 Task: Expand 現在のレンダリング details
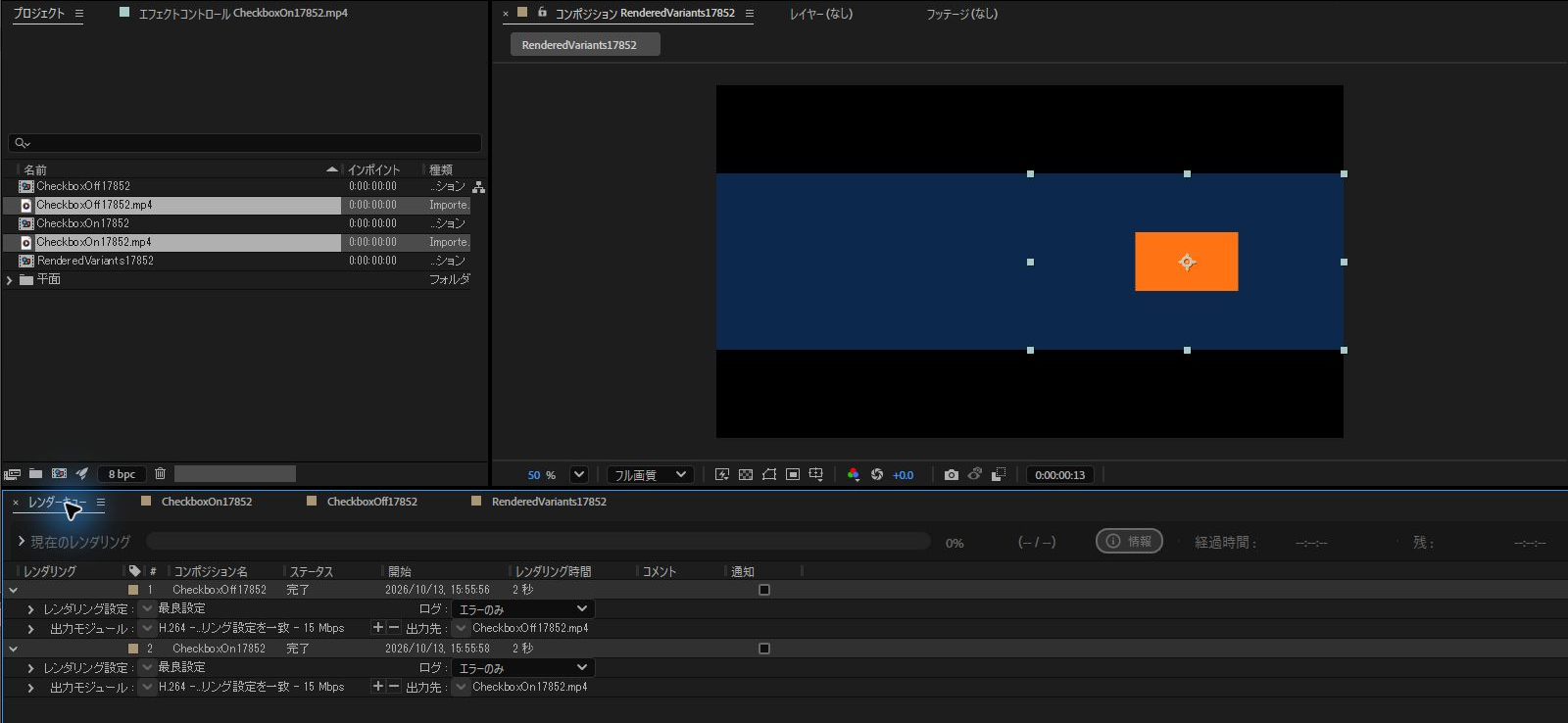tap(21, 541)
